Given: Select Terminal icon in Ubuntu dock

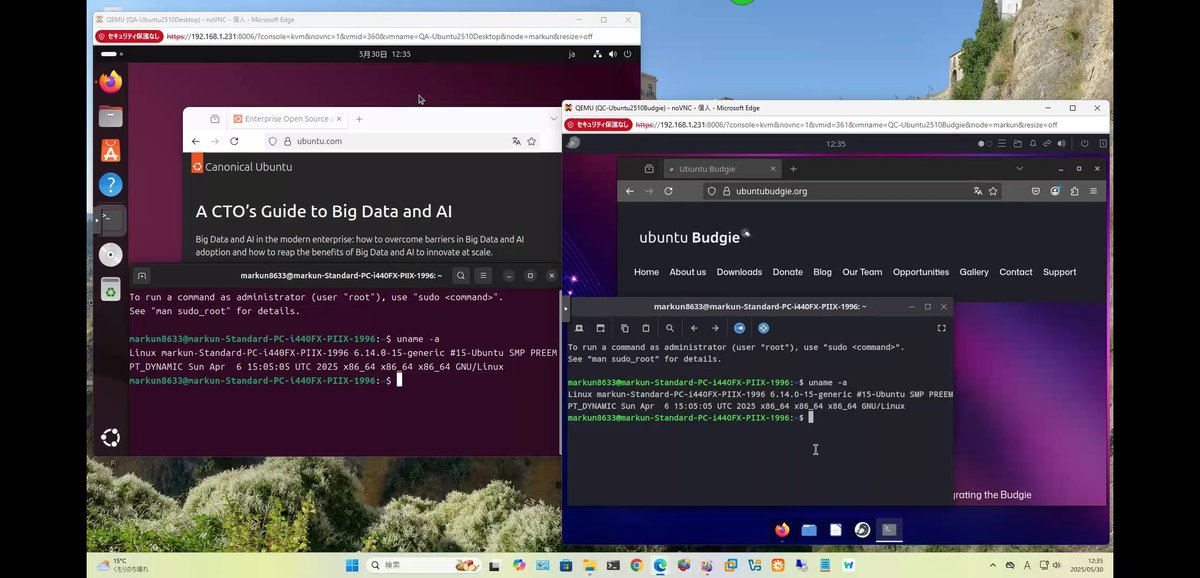Looking at the screenshot, I should (110, 219).
